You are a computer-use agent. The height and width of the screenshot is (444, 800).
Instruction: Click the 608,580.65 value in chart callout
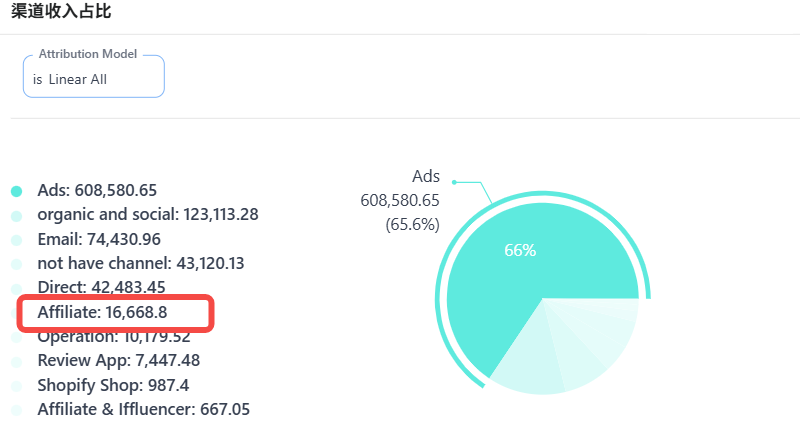(400, 200)
